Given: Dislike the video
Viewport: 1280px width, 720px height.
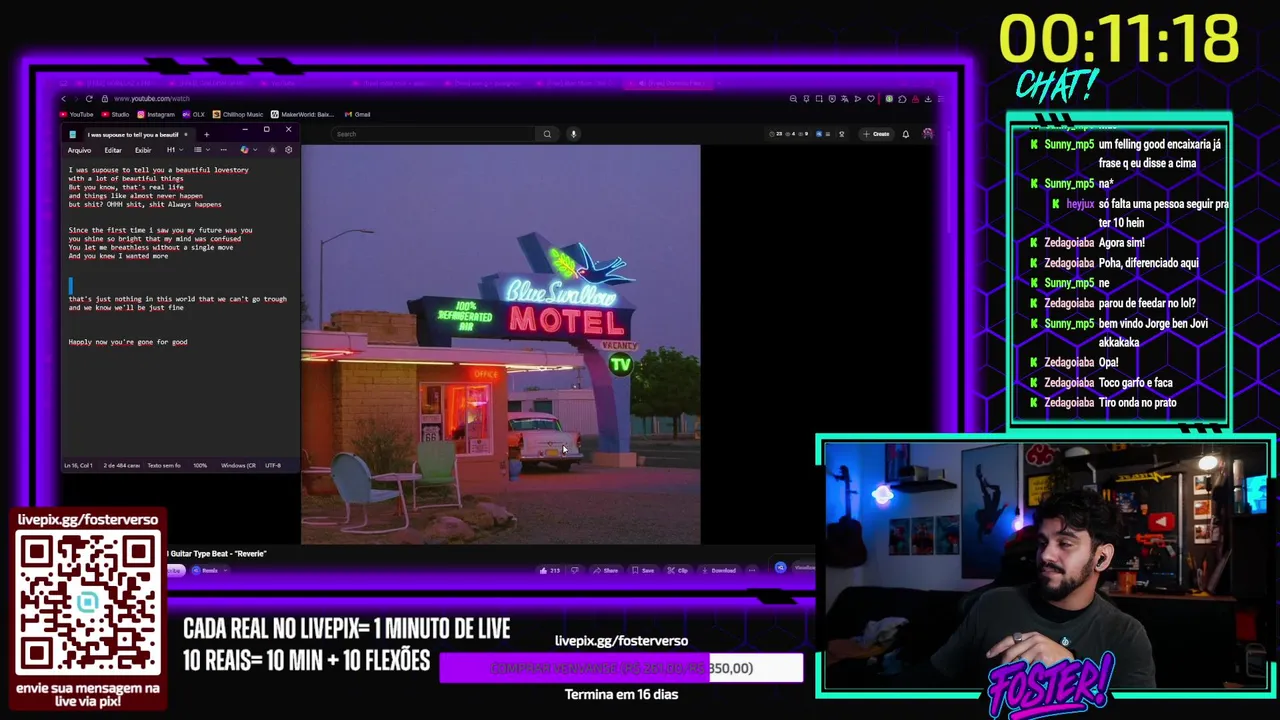Looking at the screenshot, I should coord(575,570).
